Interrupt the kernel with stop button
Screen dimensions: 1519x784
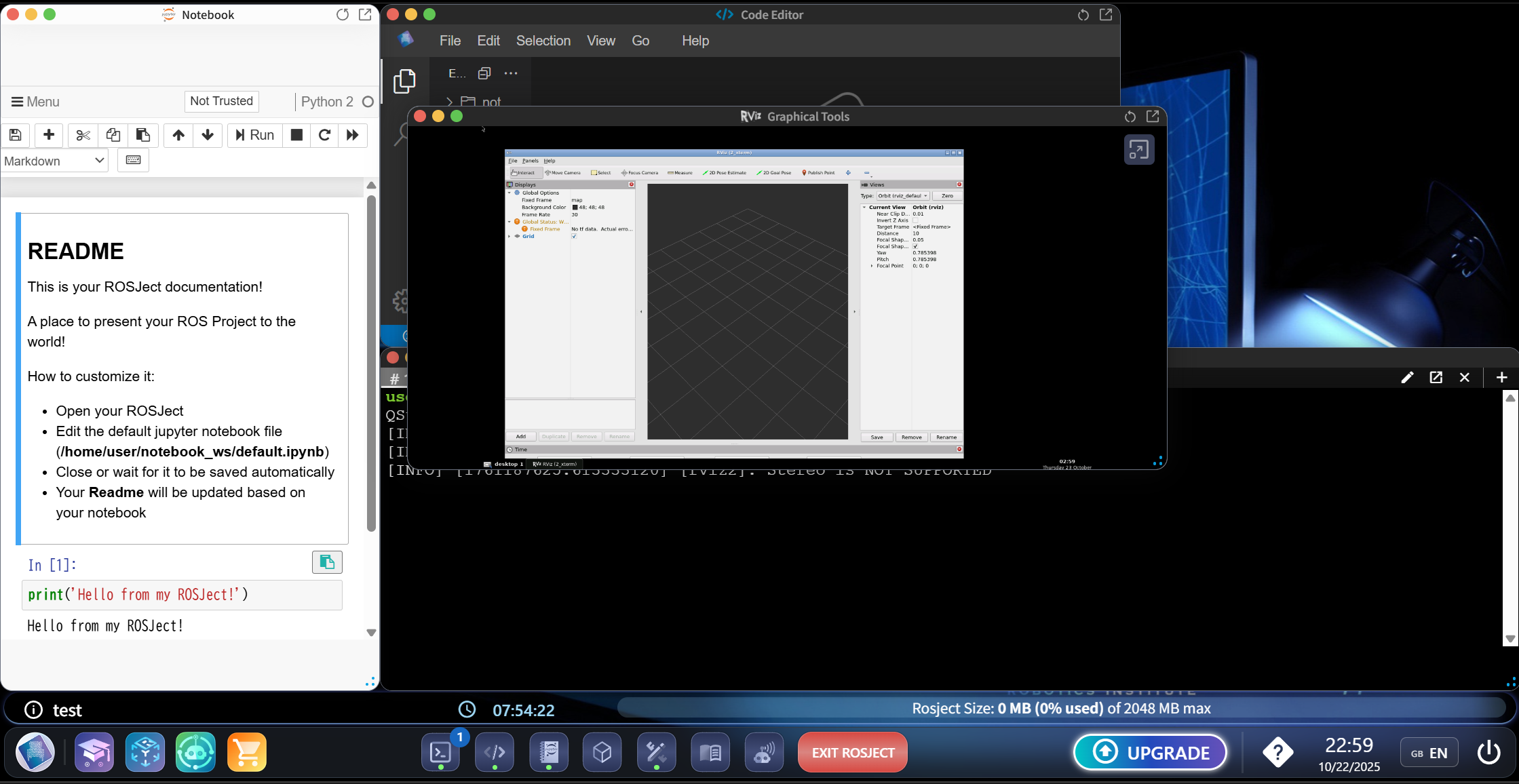pos(296,135)
